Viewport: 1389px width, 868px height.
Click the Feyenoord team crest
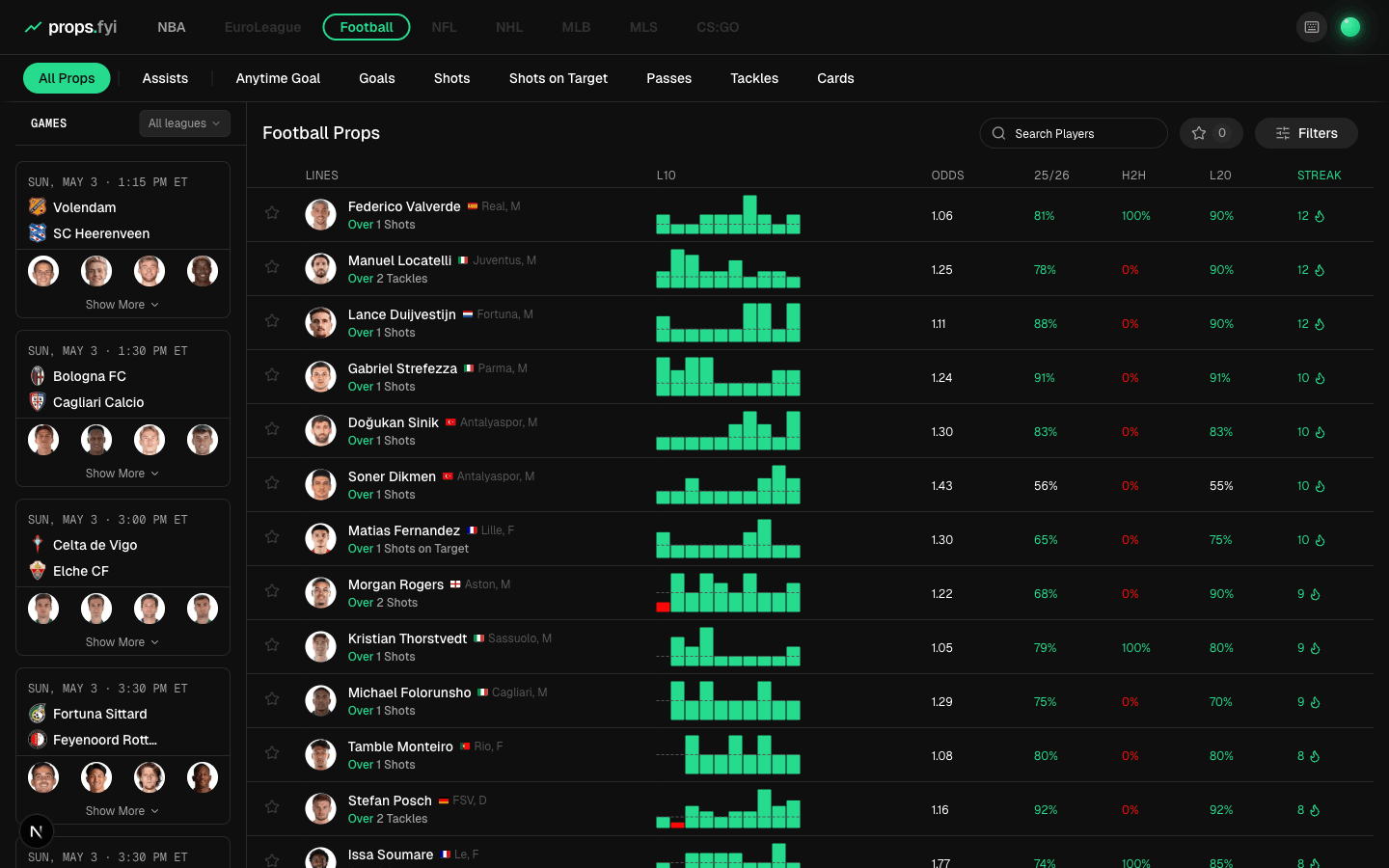point(38,740)
